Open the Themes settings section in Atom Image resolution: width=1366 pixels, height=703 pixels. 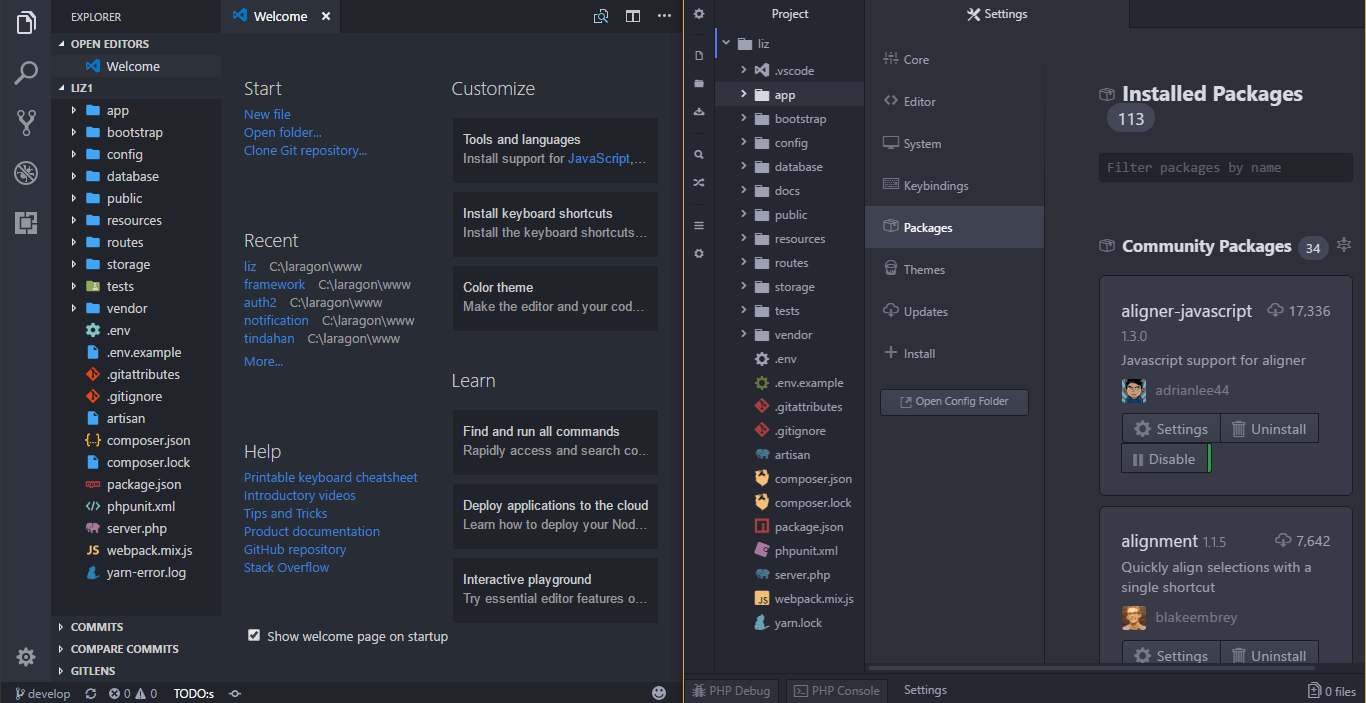point(954,270)
